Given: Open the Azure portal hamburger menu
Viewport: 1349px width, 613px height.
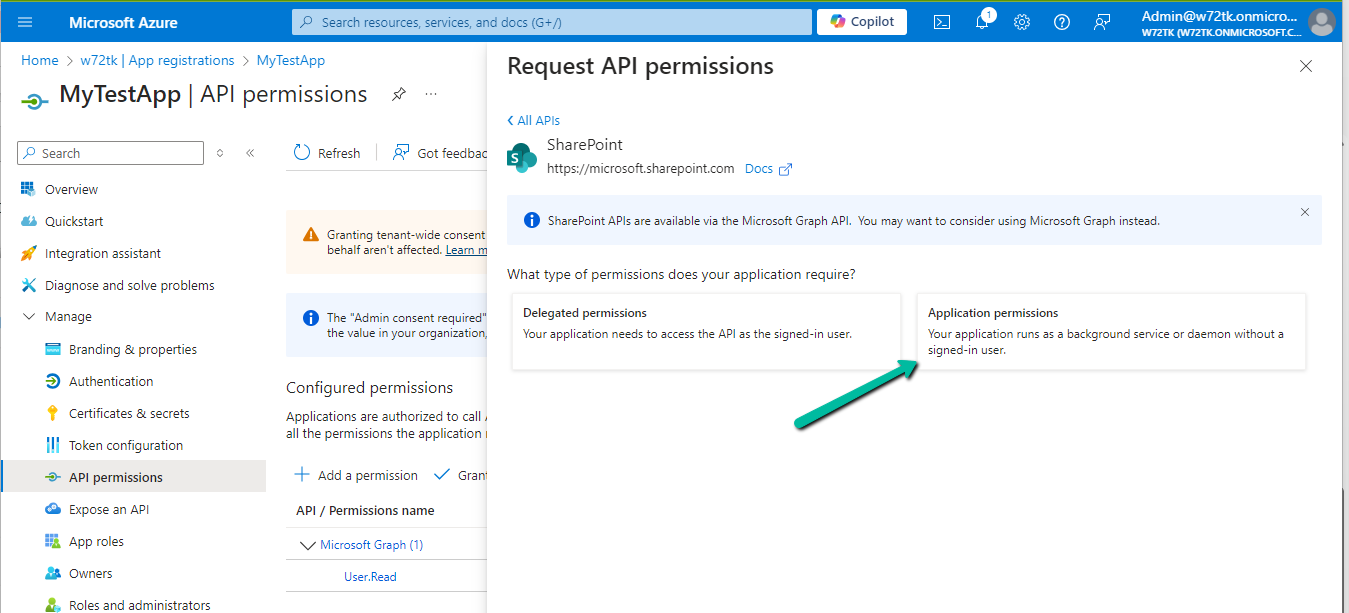Looking at the screenshot, I should pyautogui.click(x=25, y=22).
